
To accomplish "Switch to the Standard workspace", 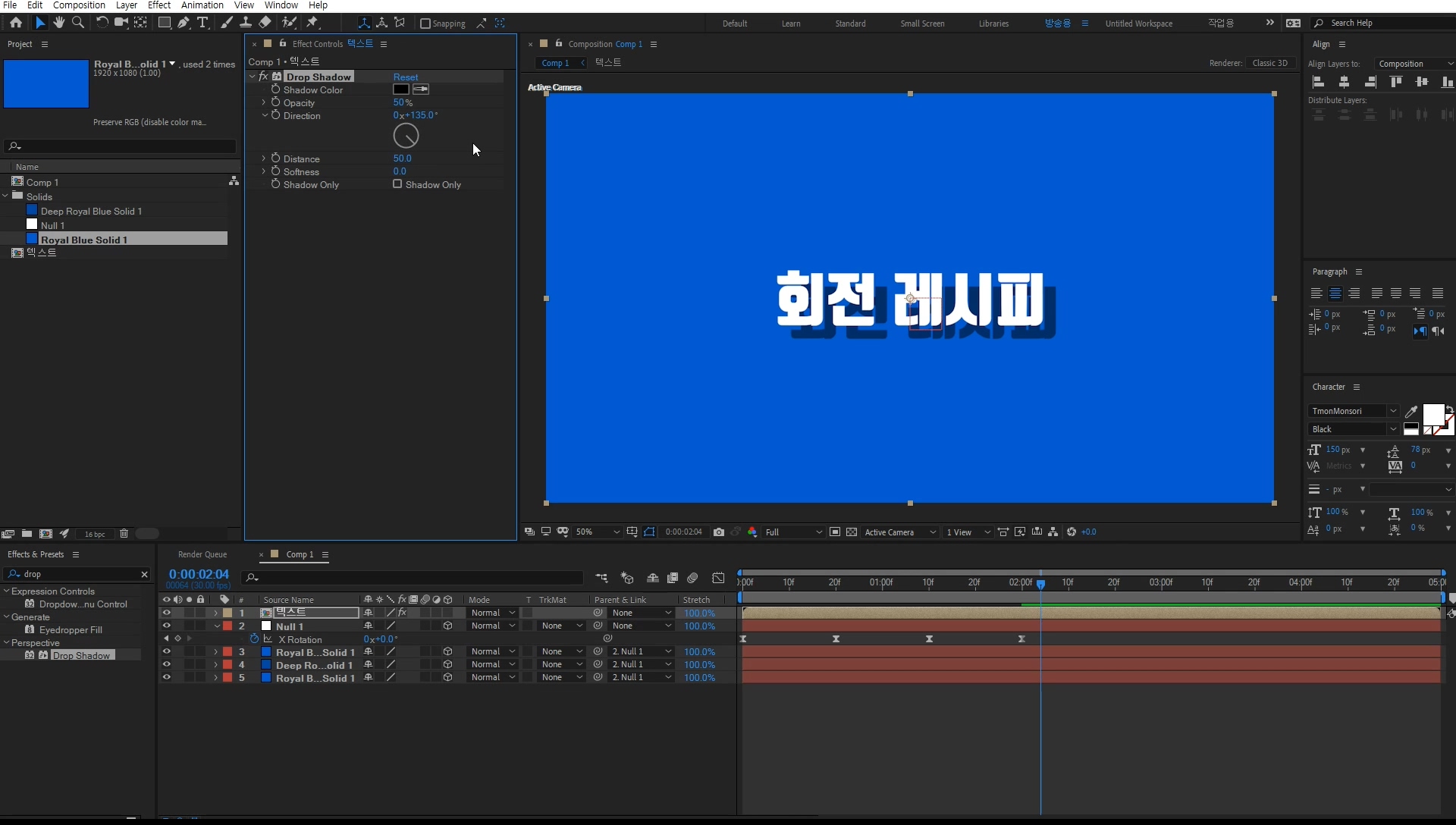I will [x=850, y=24].
